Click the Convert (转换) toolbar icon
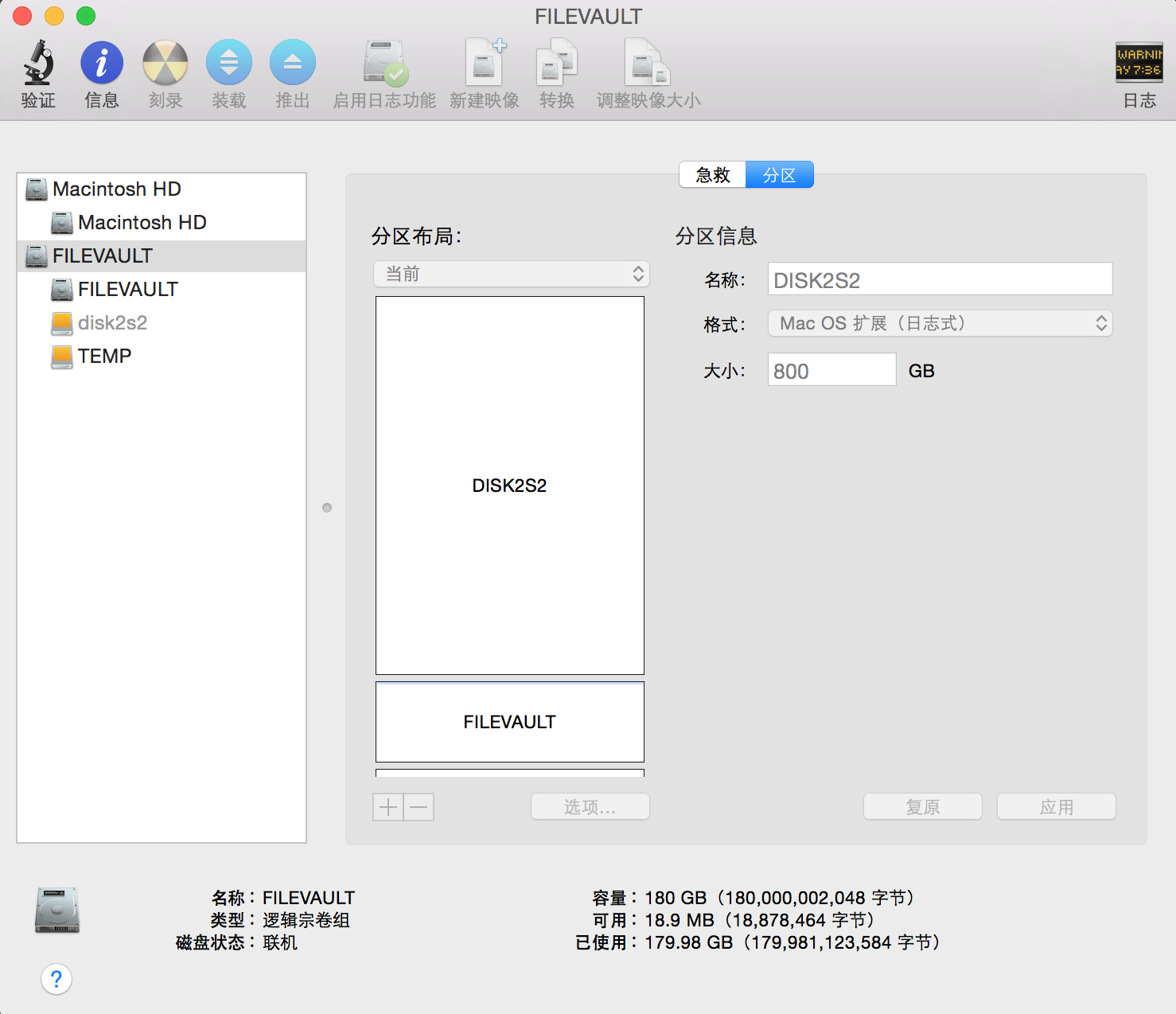This screenshot has height=1014, width=1176. (557, 62)
